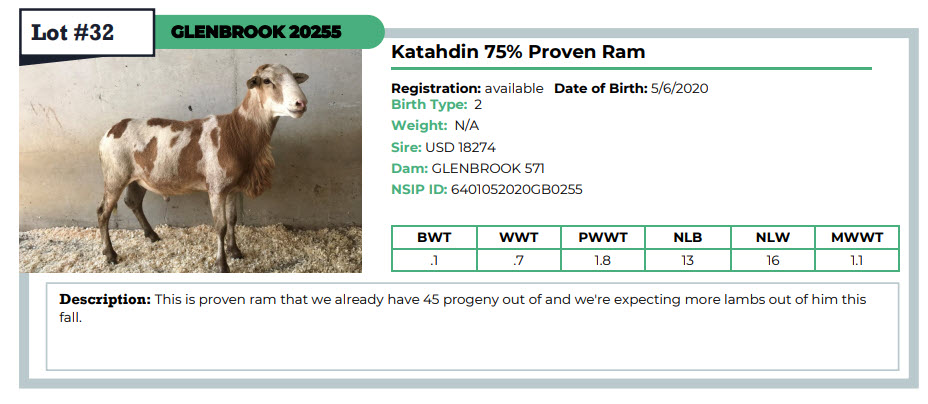The height and width of the screenshot is (404, 928).
Task: Select the PWWT column header
Action: [602, 238]
